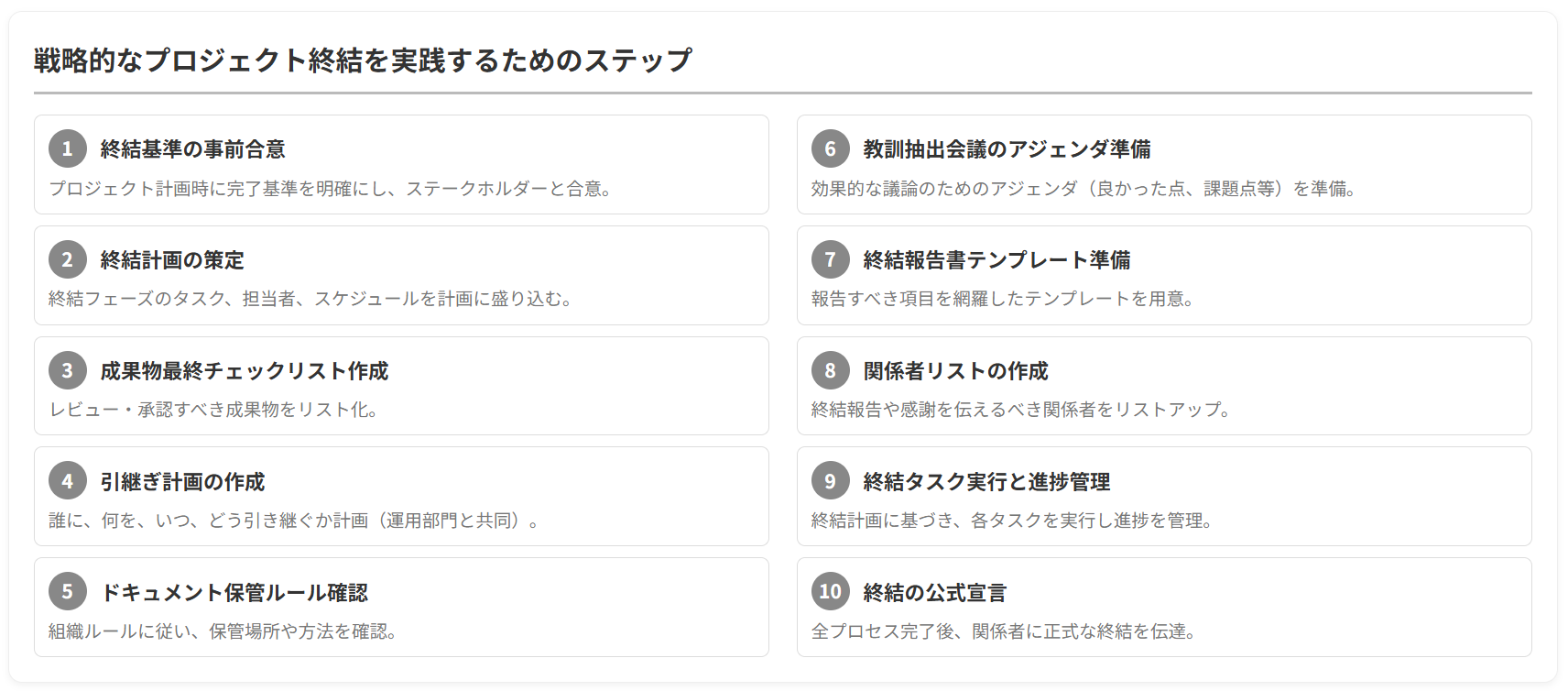Click the 関係者リストの作成 heading
Image resolution: width=1568 pixels, height=691 pixels.
pos(956,371)
